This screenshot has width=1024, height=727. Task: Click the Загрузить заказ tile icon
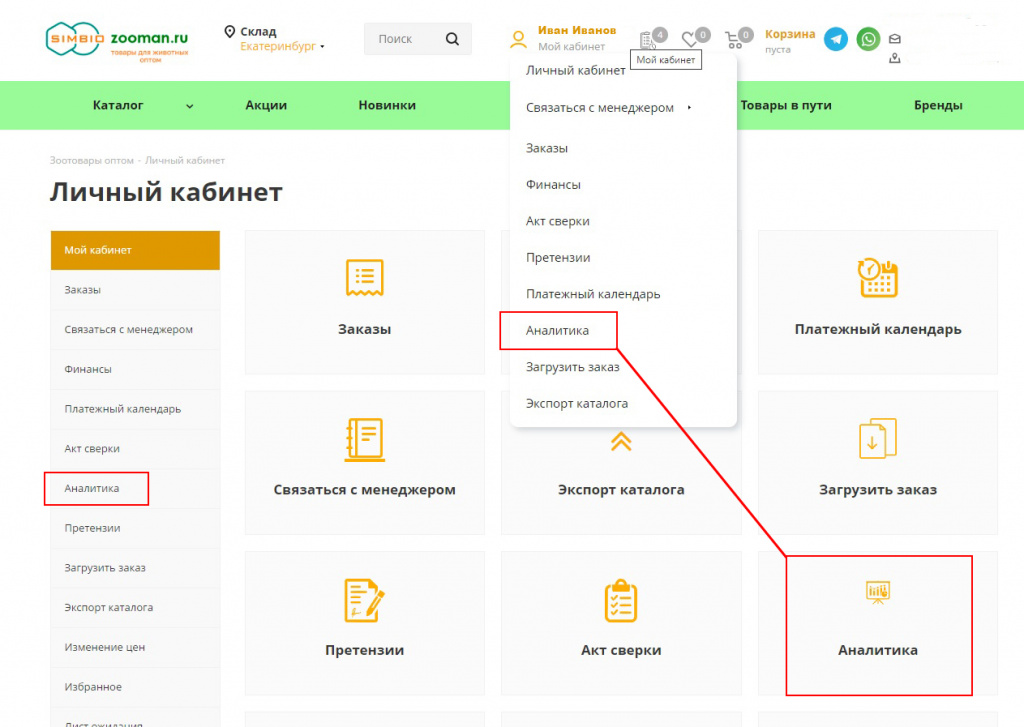[x=877, y=438]
